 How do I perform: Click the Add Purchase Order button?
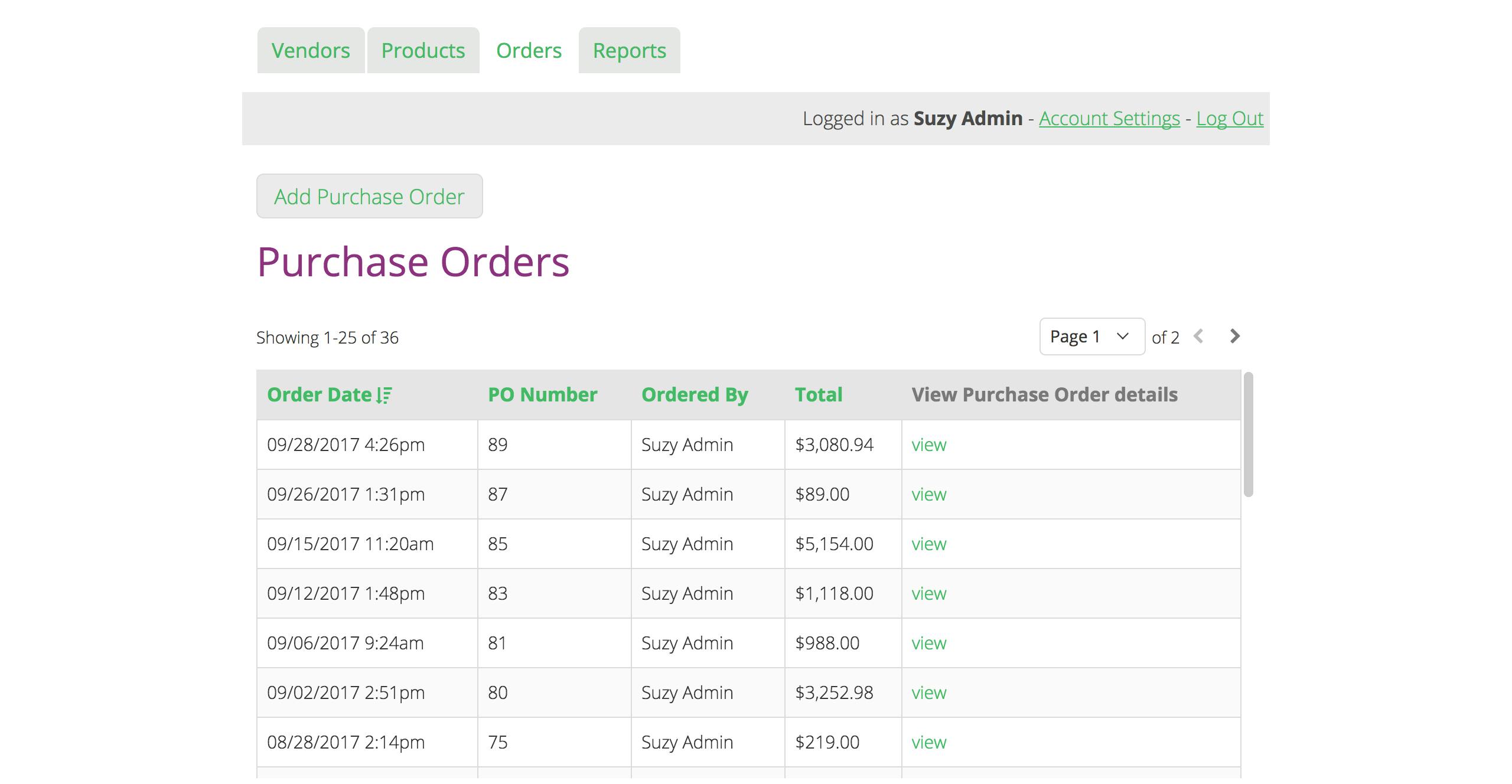pos(369,197)
